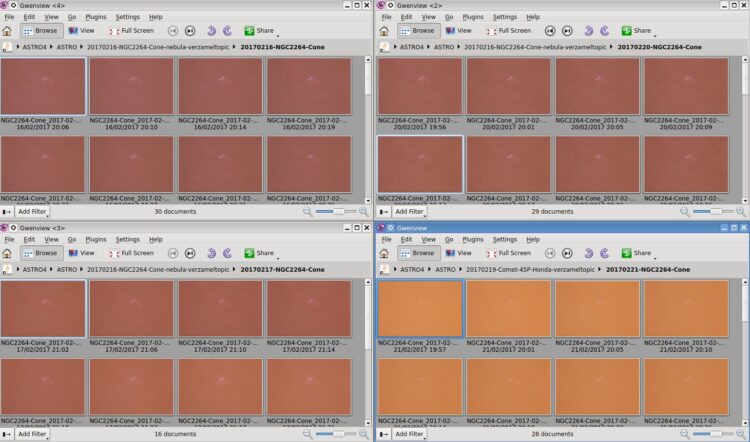Click the View button in Gwenview <3>
This screenshot has height=442, width=750.
[x=81, y=253]
